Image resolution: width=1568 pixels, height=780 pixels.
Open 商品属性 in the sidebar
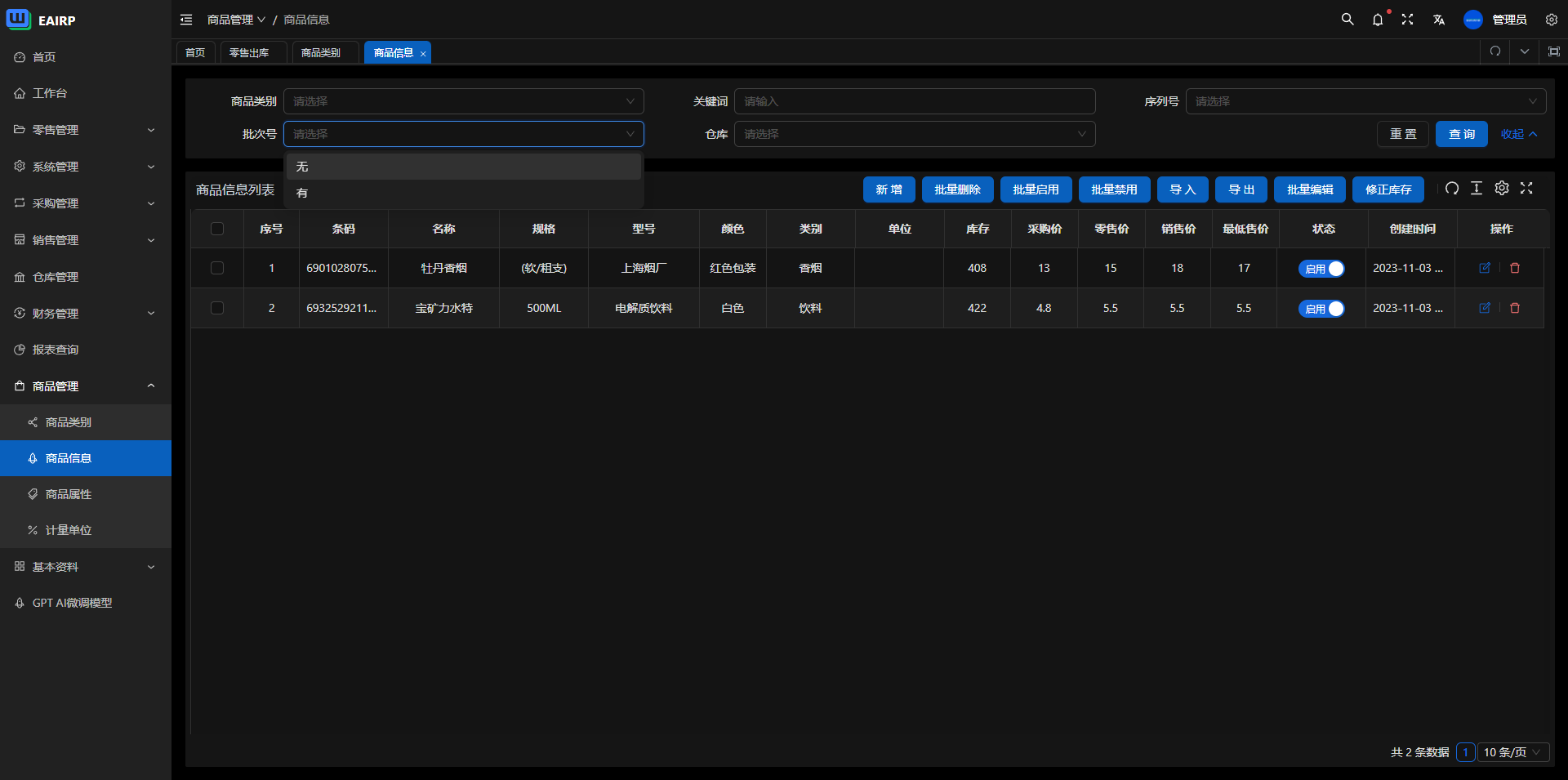point(69,494)
